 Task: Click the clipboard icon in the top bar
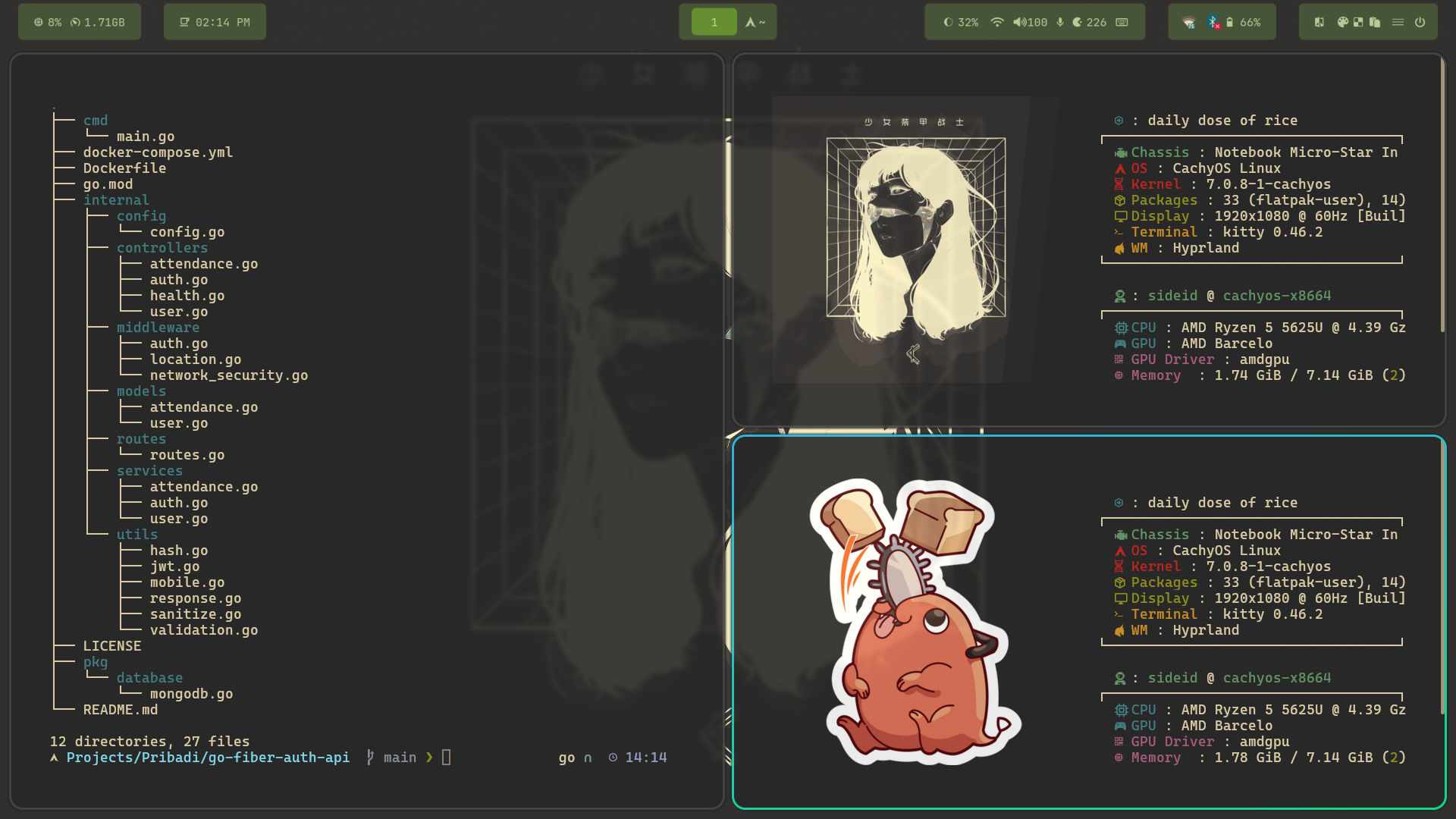coord(1375,22)
